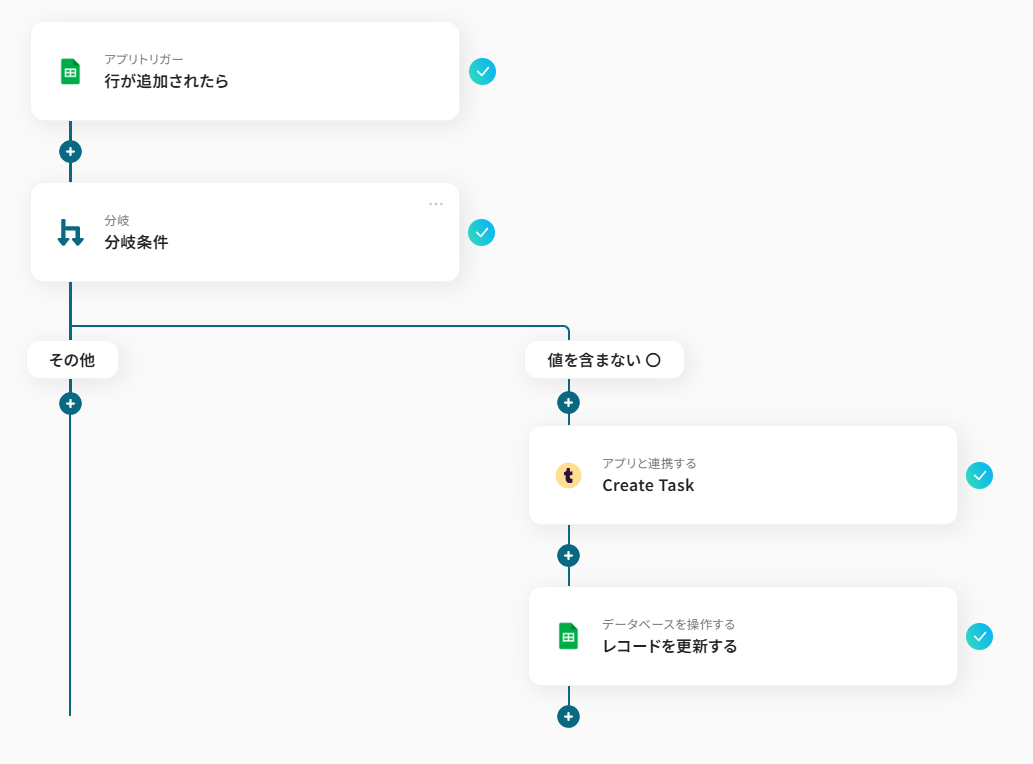Click the check status beside レコードを更新する

click(980, 636)
